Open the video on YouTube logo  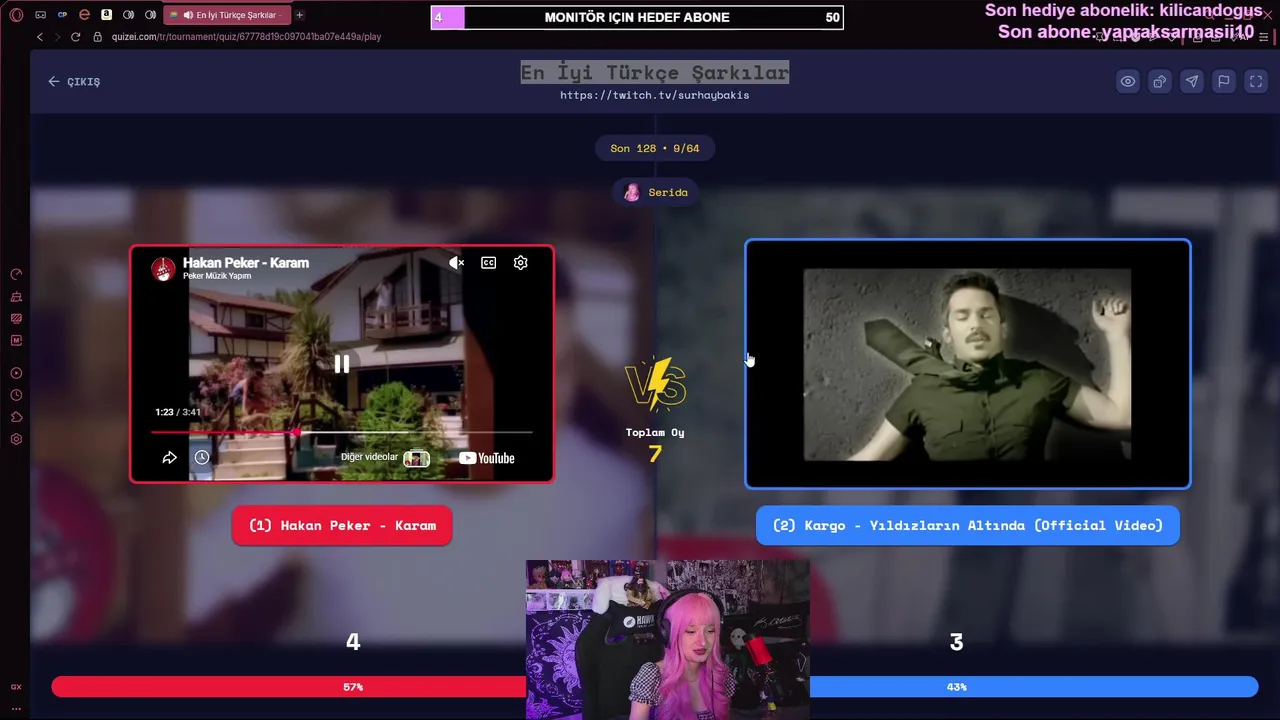pos(487,458)
